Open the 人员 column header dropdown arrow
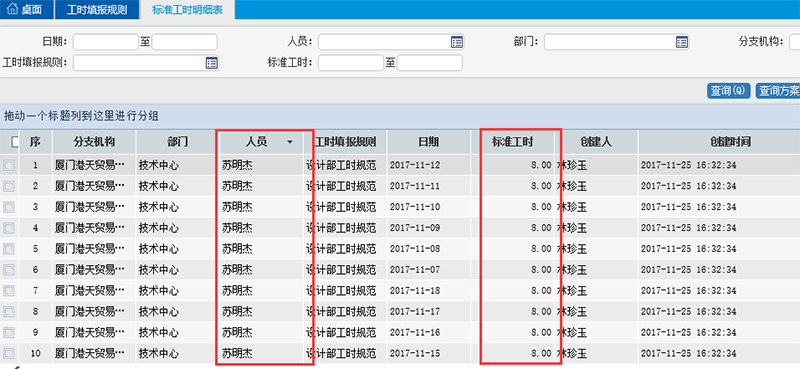 click(x=290, y=142)
